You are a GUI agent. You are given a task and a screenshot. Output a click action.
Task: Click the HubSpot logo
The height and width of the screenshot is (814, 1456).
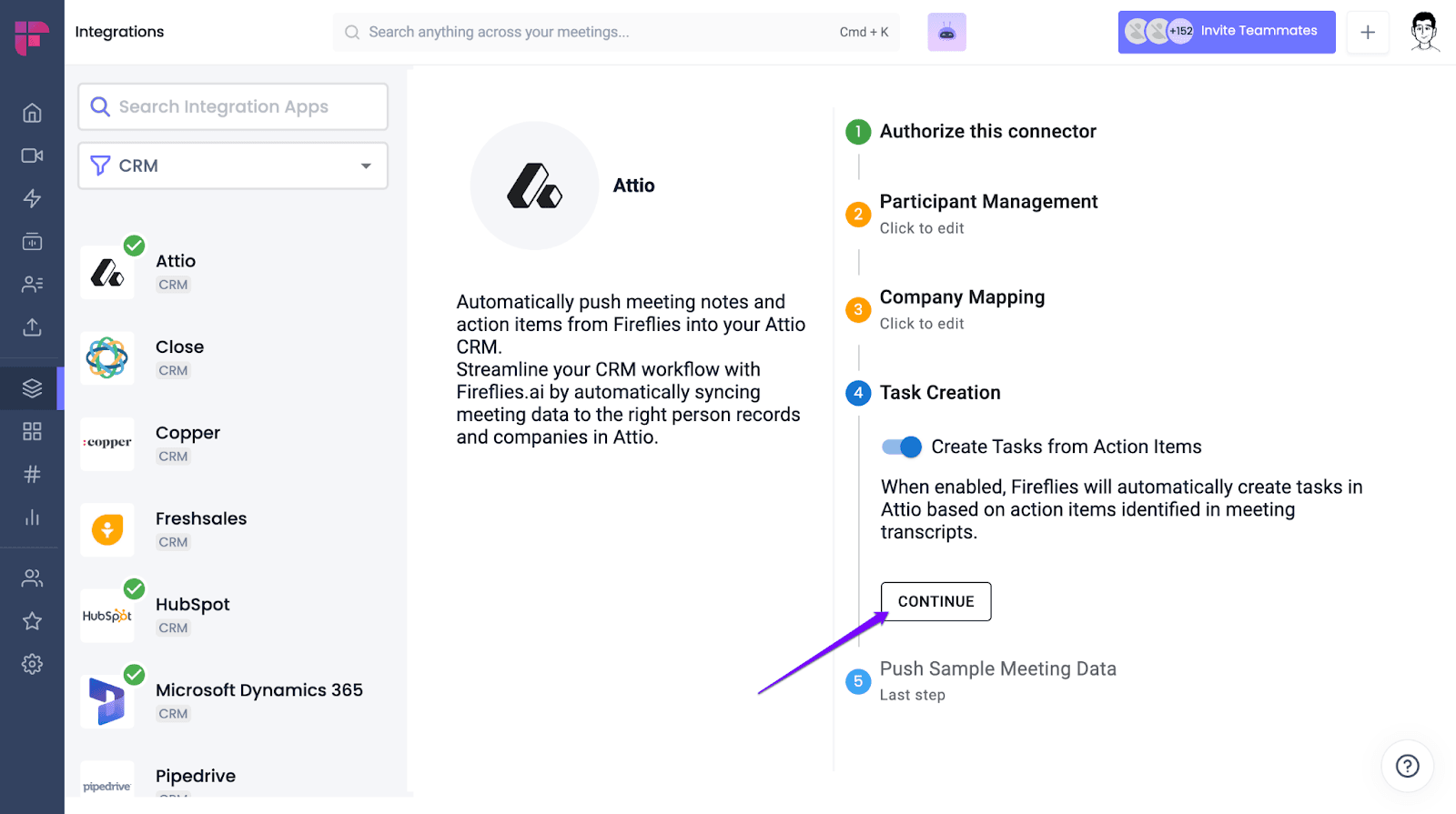pyautogui.click(x=107, y=616)
